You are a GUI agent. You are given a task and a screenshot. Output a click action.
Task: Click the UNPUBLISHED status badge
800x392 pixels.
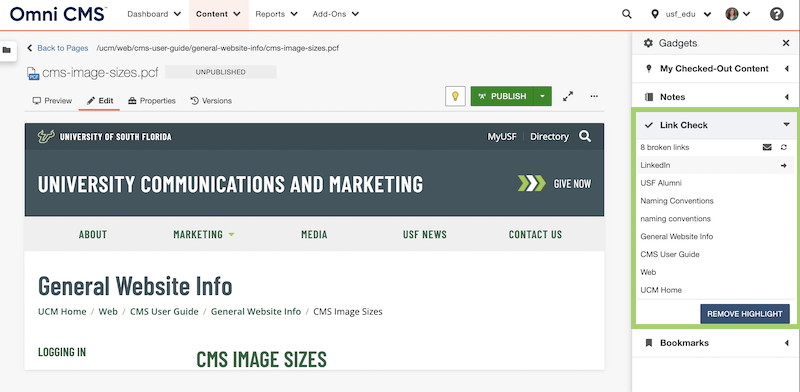(220, 72)
